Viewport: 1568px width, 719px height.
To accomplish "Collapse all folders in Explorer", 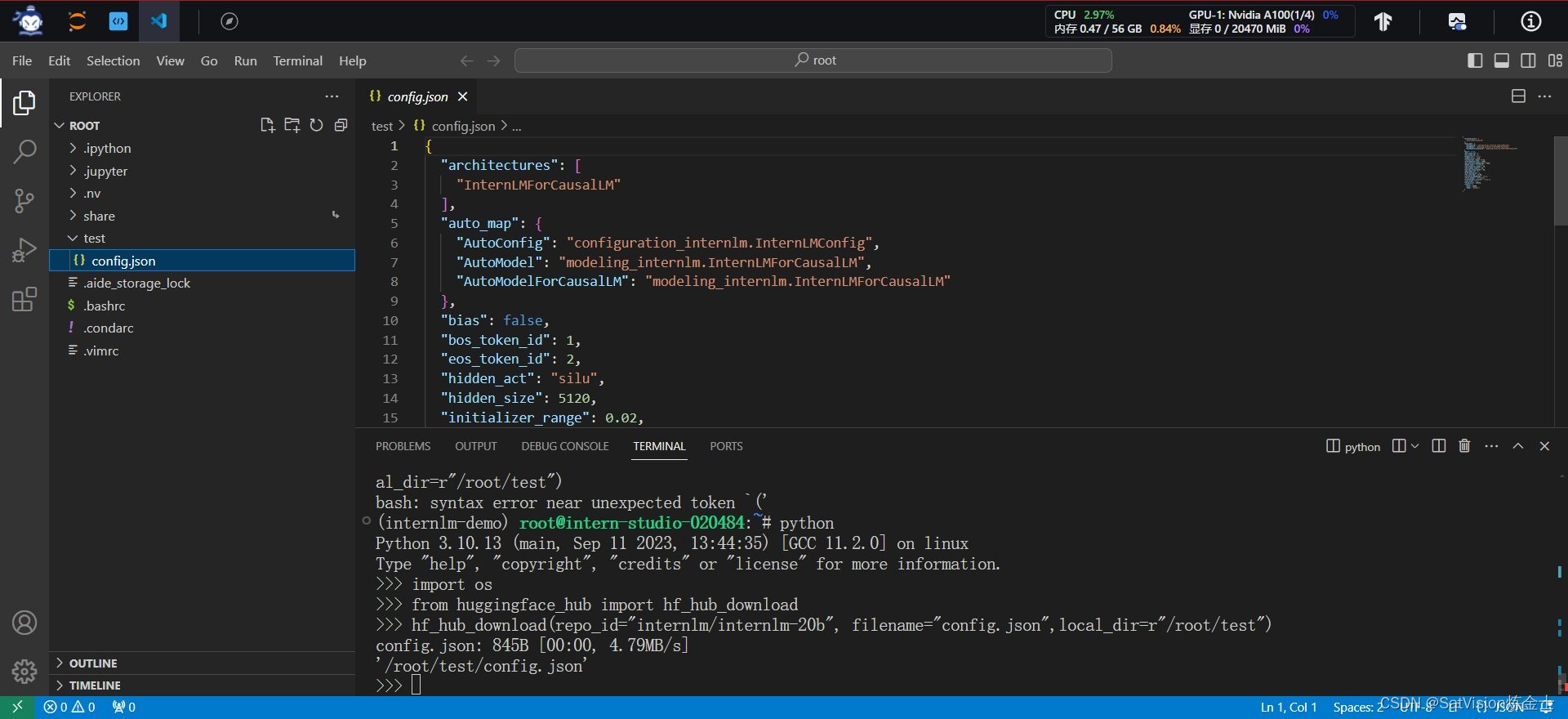I will pyautogui.click(x=341, y=125).
